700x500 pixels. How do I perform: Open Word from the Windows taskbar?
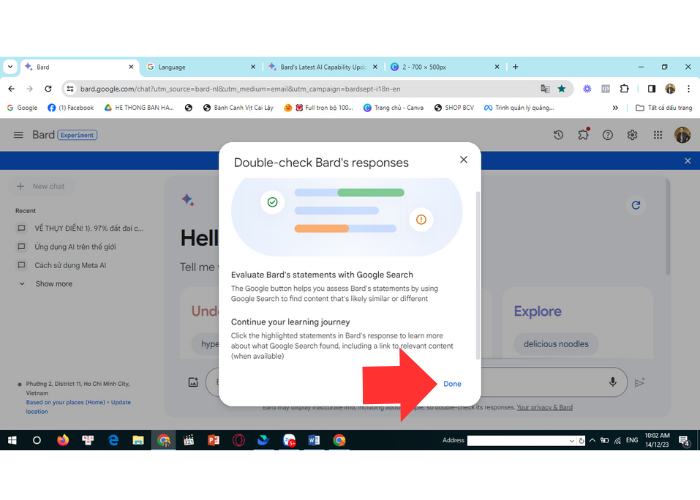tap(314, 440)
